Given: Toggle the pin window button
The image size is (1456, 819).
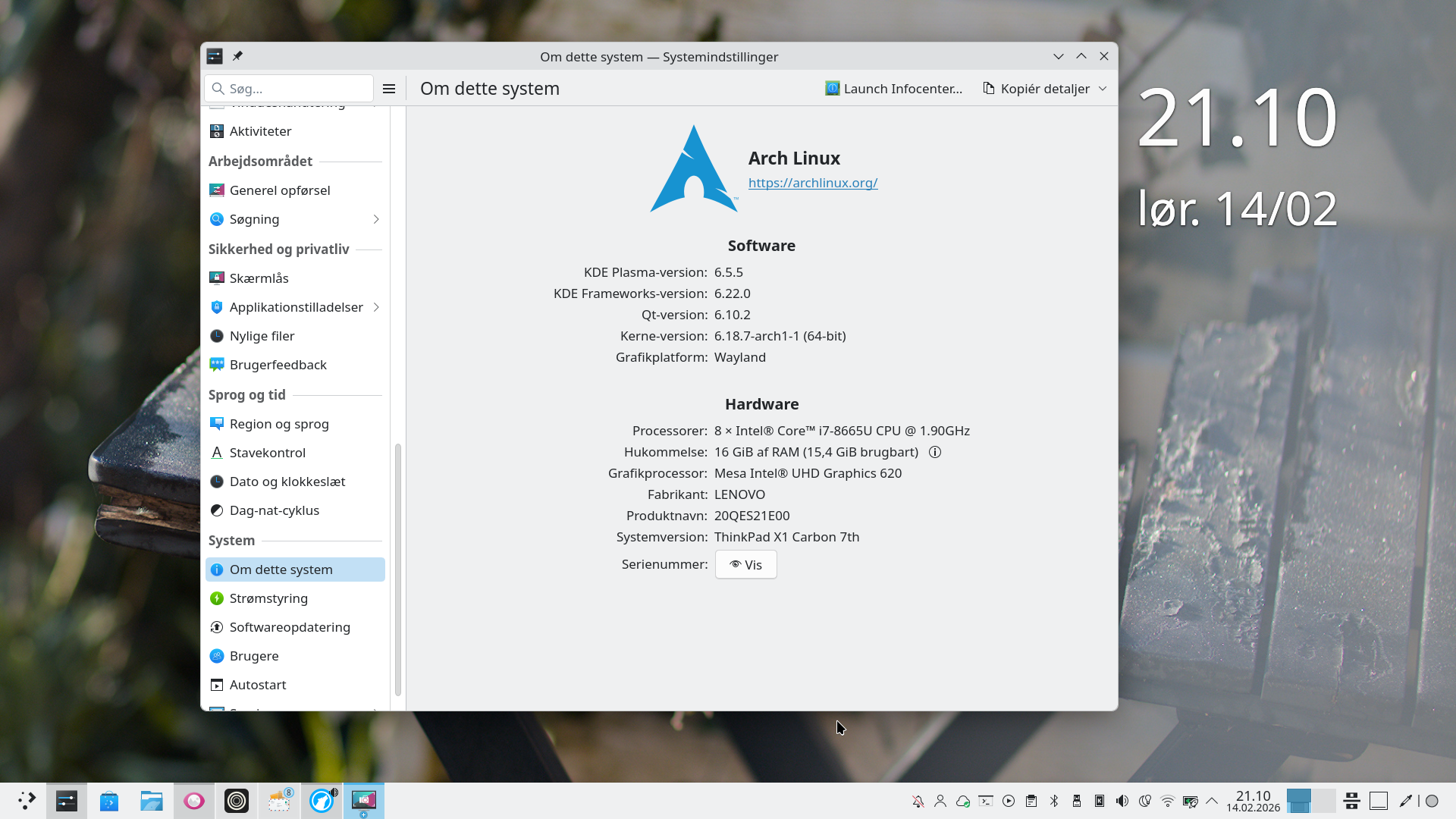Looking at the screenshot, I should point(237,56).
